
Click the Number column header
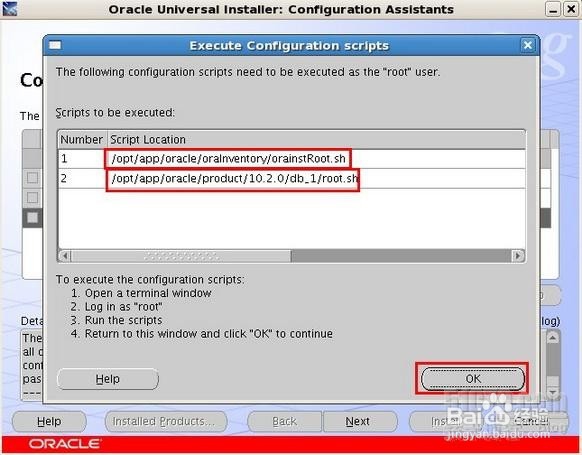[x=82, y=140]
